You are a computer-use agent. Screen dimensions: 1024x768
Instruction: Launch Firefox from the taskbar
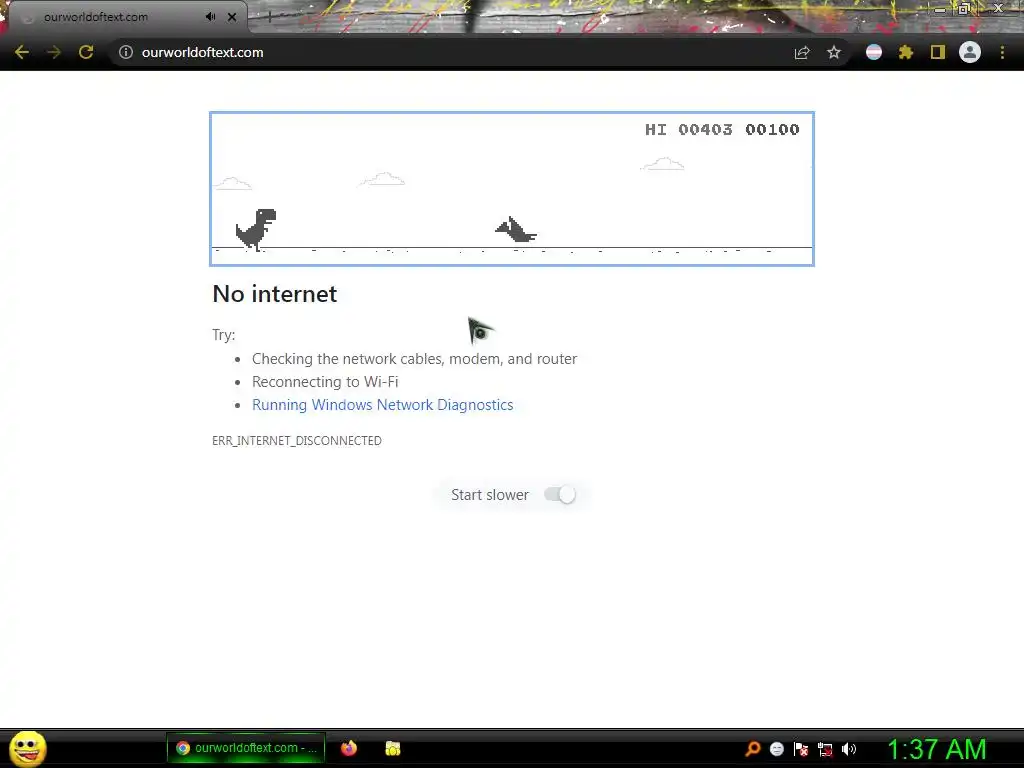349,748
